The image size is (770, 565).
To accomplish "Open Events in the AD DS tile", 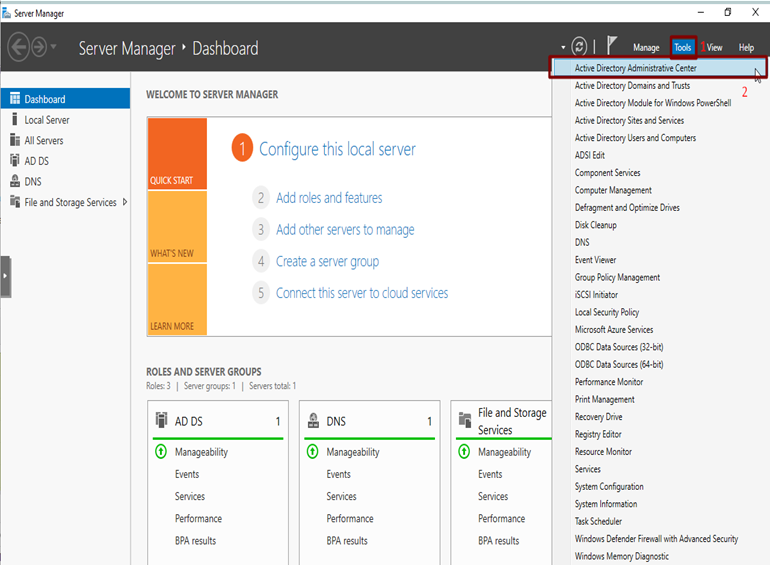I will pos(187,474).
